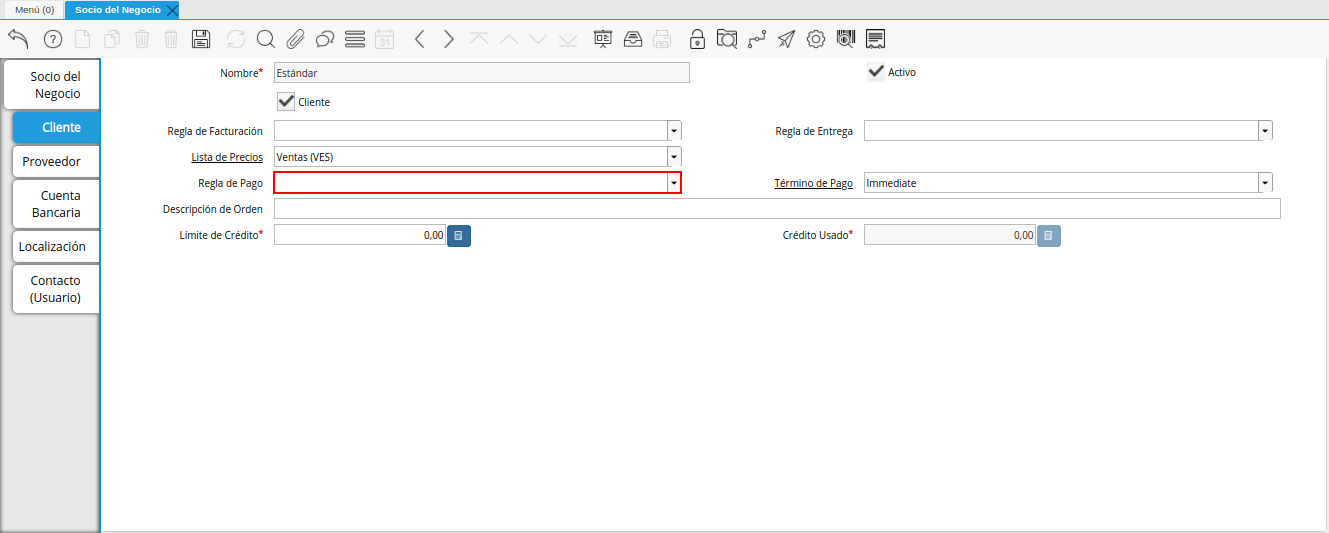The height and width of the screenshot is (533, 1329).
Task: Open the Regla de Facturación dropdown arrow
Action: pos(674,131)
